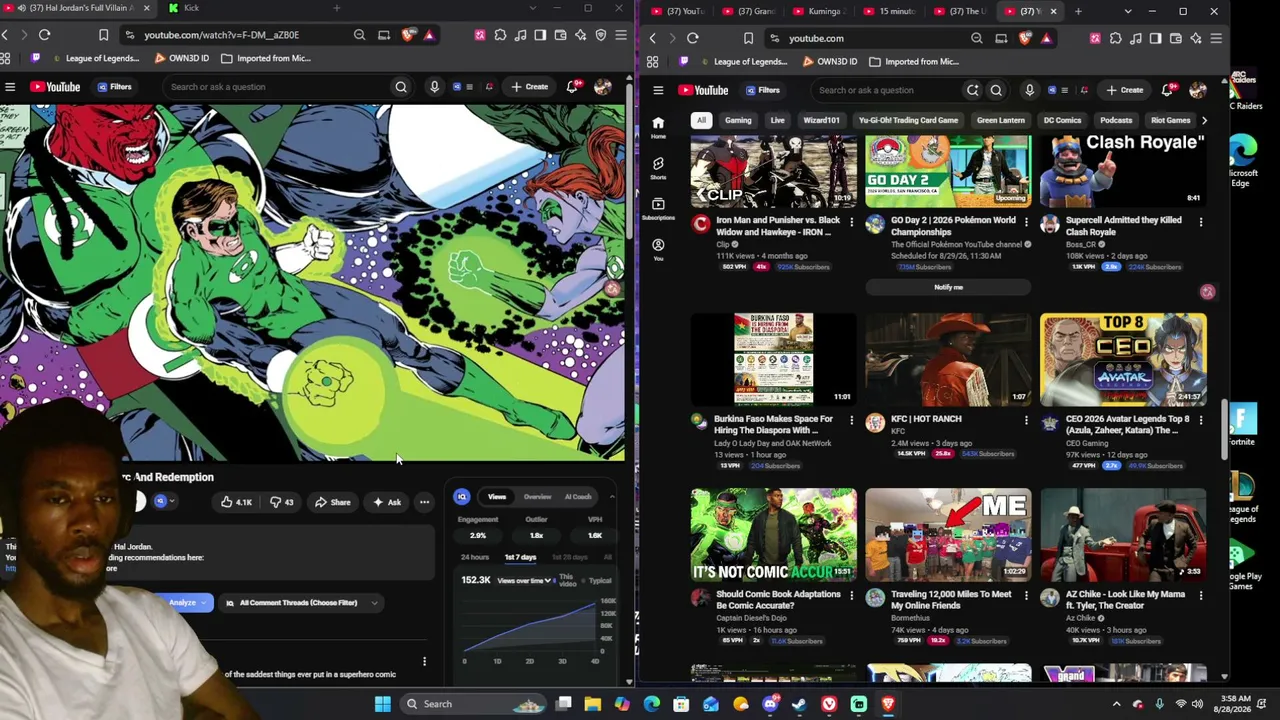
Task: Switch to the Views tab in the stats panel
Action: (x=497, y=497)
